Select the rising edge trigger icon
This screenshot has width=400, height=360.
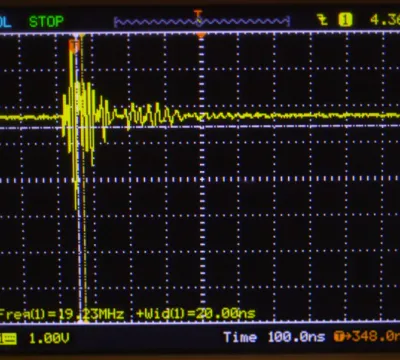tap(323, 21)
